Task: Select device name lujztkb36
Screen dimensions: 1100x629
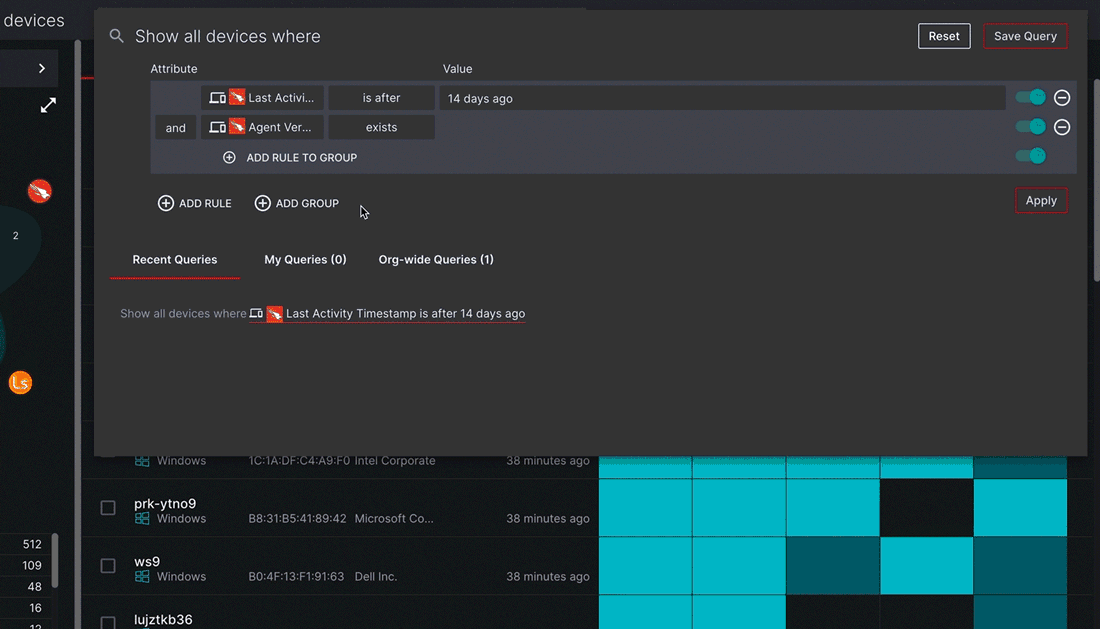Action: pos(163,620)
